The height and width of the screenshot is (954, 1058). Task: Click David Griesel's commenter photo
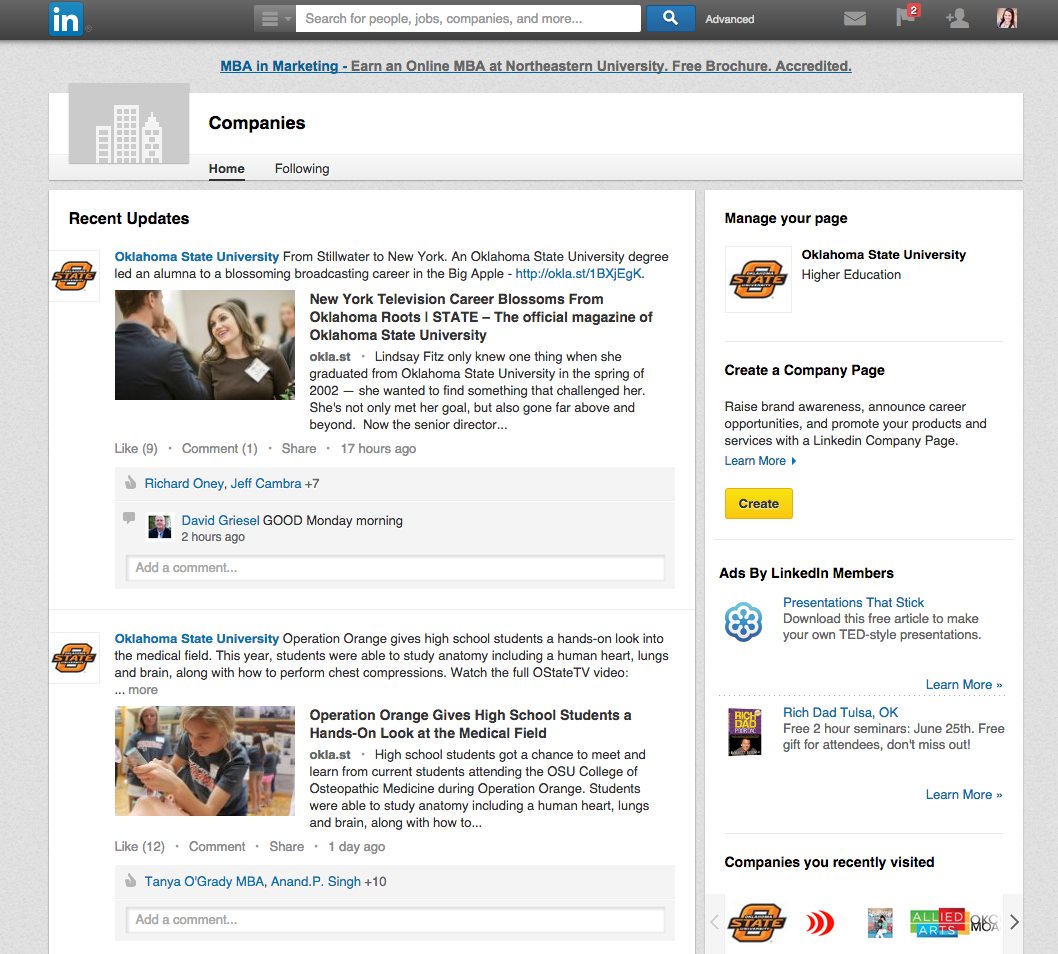(160, 527)
